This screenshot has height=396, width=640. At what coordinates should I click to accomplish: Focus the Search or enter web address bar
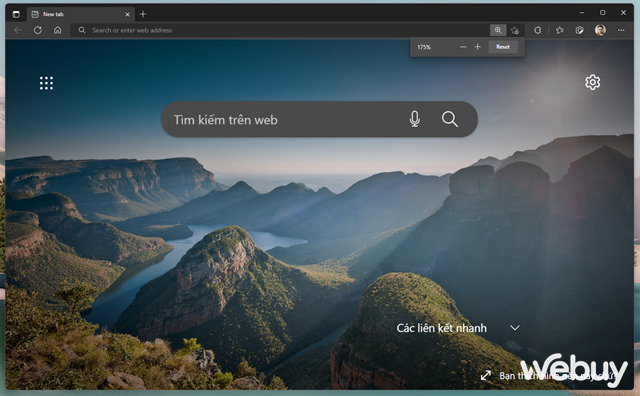click(280, 30)
